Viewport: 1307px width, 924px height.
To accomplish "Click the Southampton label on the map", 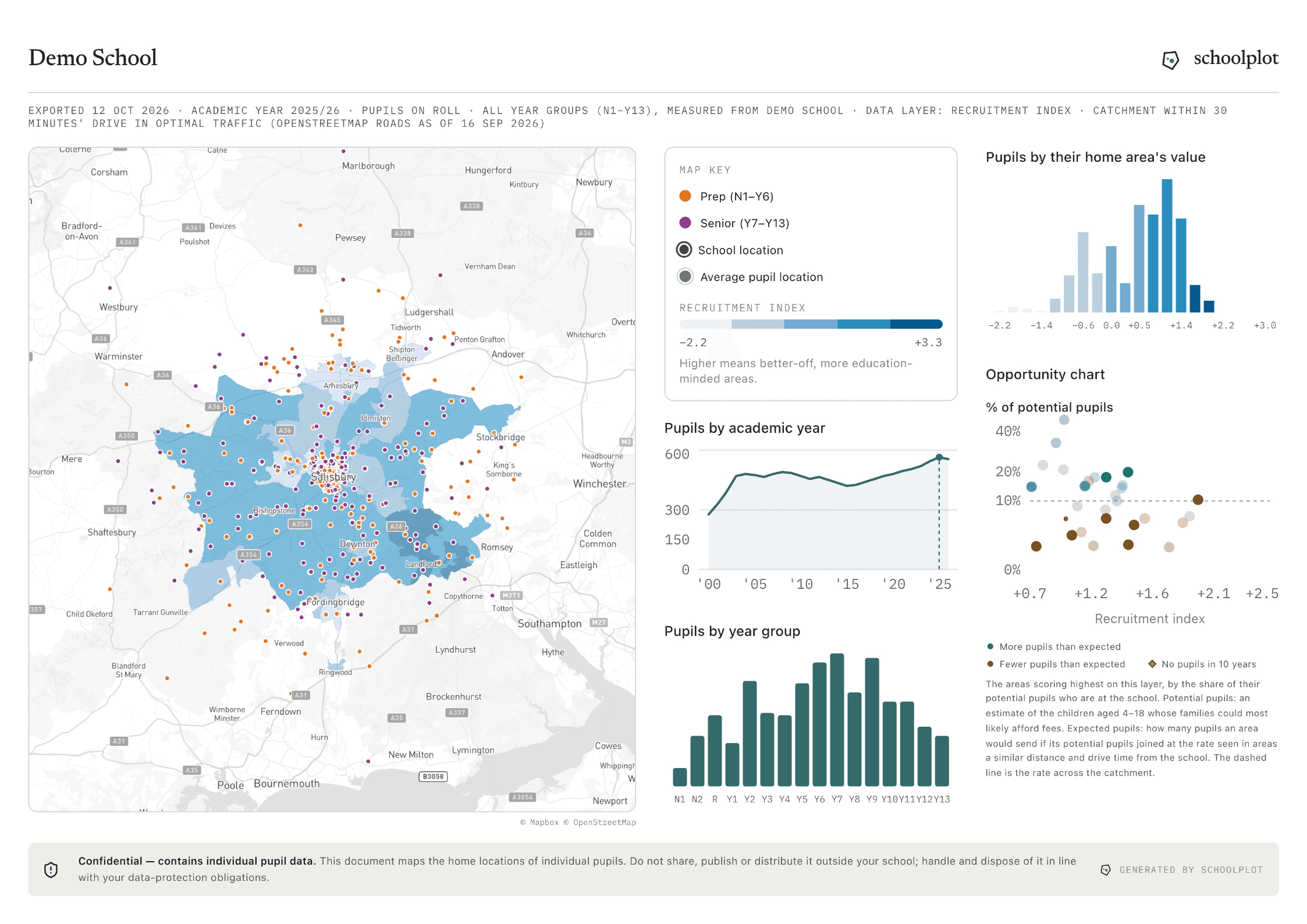I will coord(549,624).
